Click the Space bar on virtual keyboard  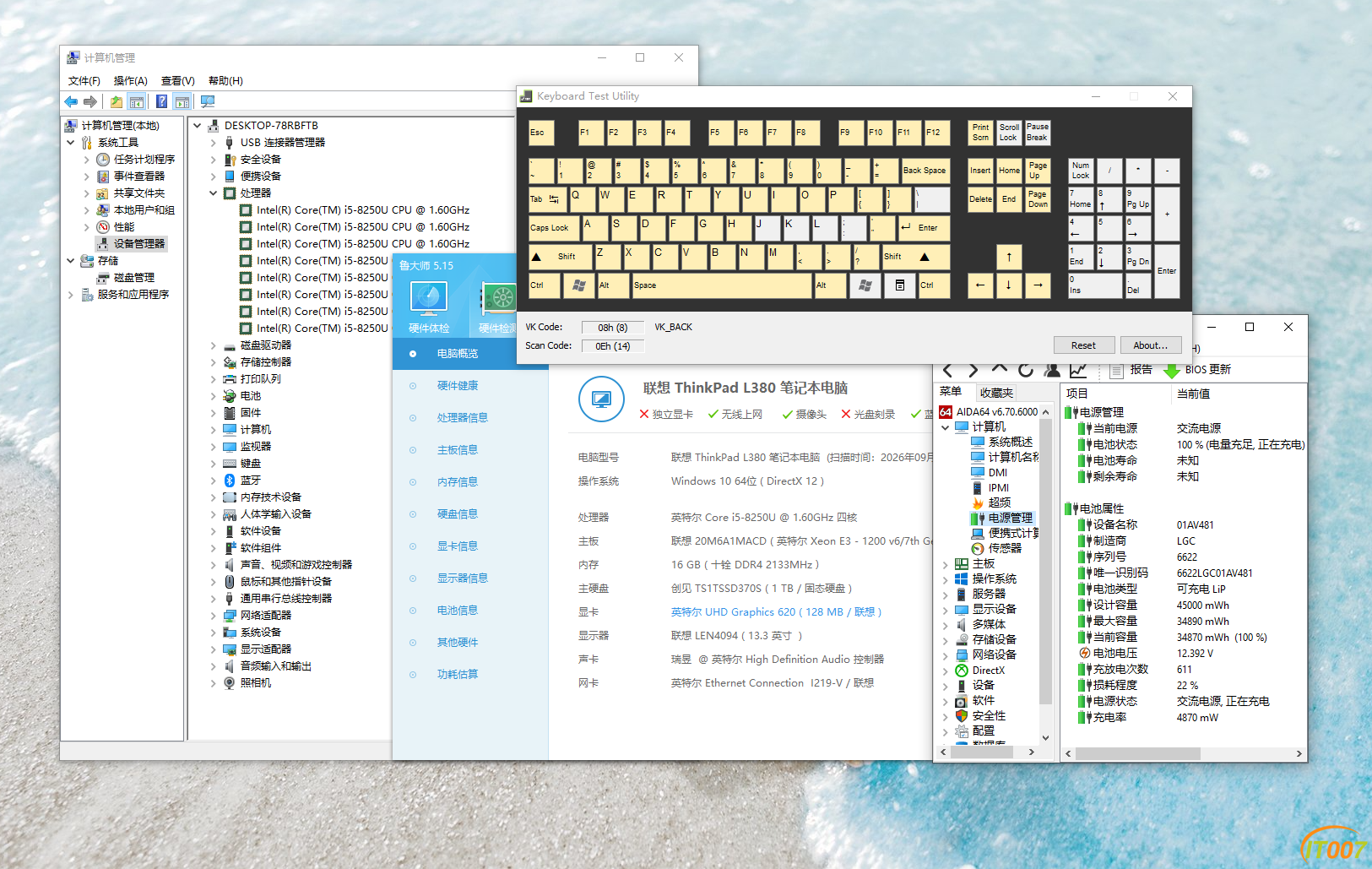(x=722, y=285)
